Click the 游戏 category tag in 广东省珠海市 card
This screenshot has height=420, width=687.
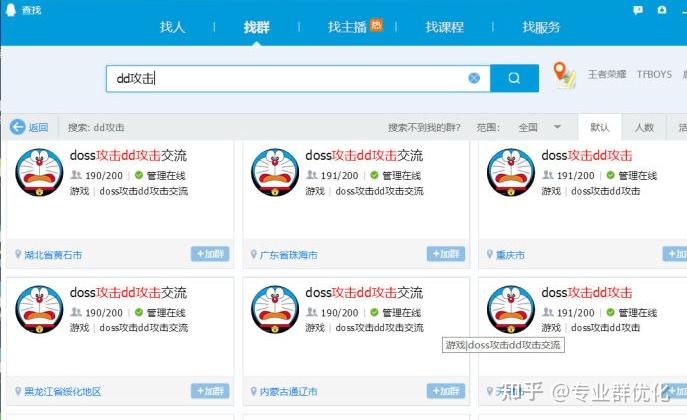(315, 191)
